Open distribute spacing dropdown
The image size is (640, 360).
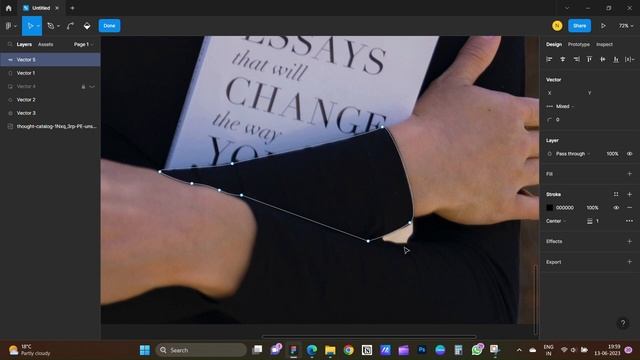[x=630, y=60]
